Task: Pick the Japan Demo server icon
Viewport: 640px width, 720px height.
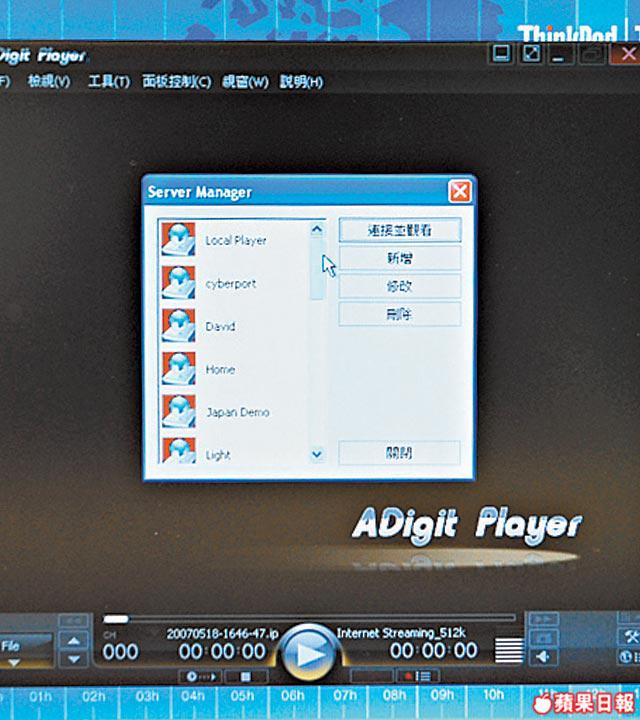Action: tap(178, 412)
